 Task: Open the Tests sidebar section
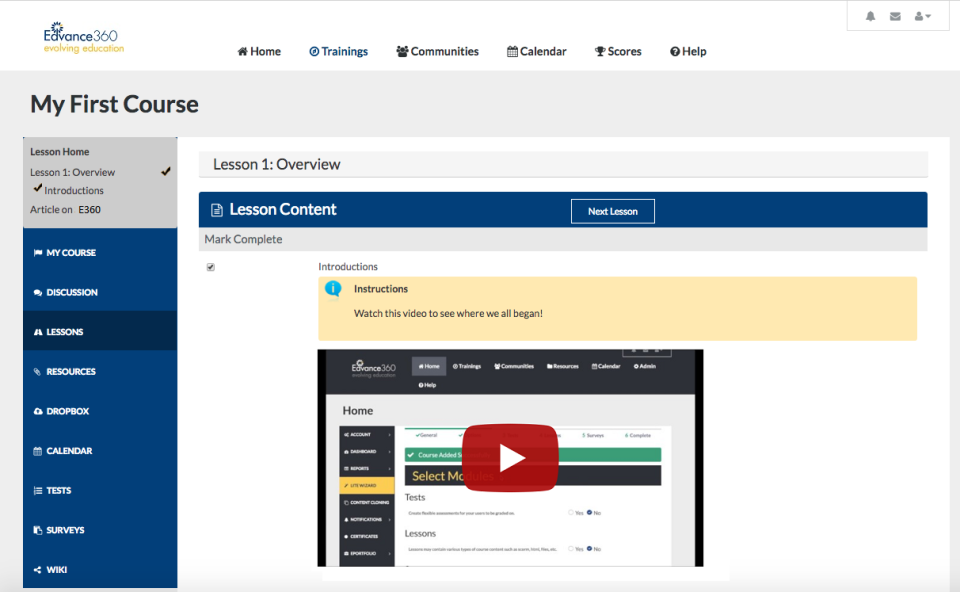point(100,490)
